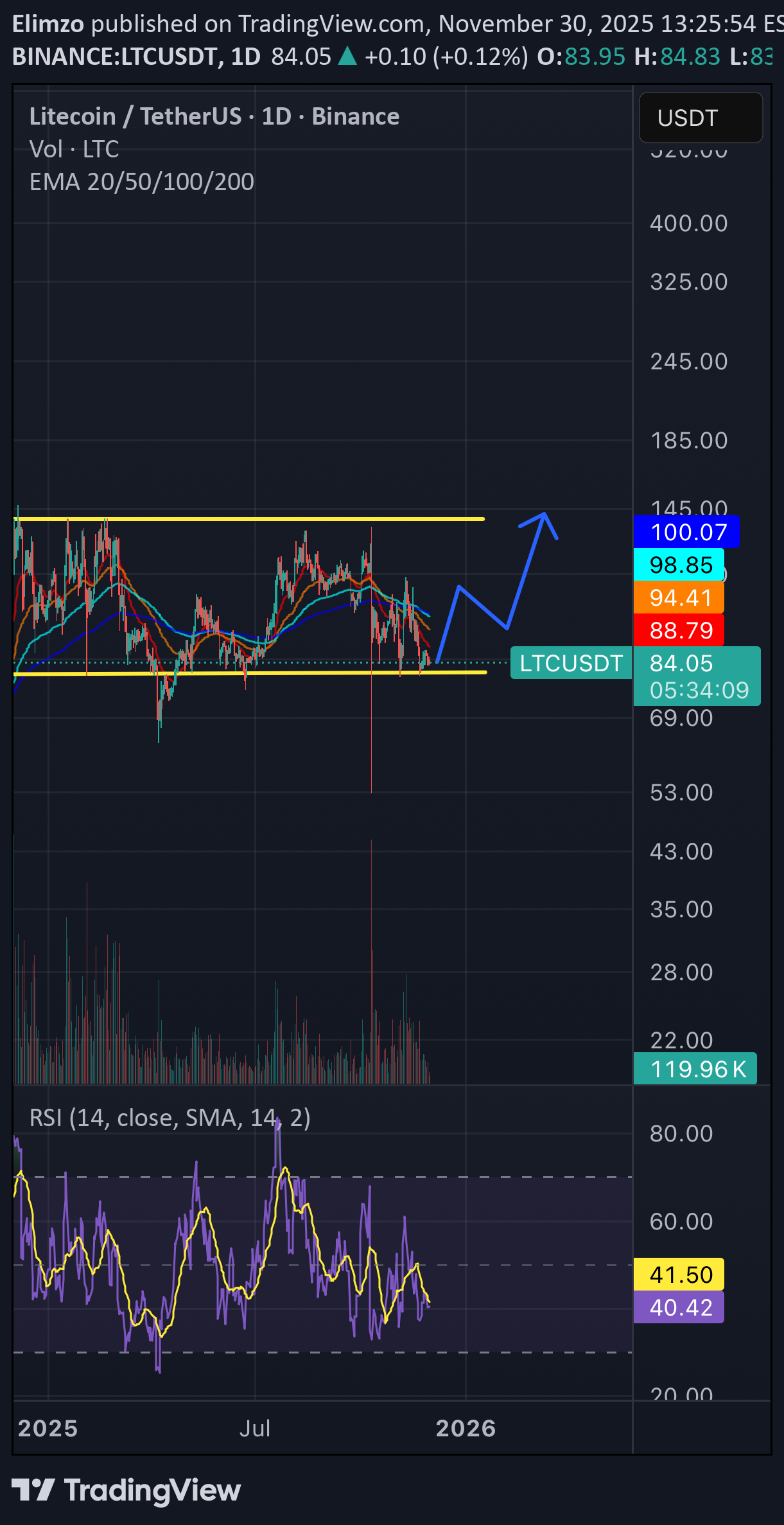Click the current price 84.05 countdown label
The image size is (784, 1525).
point(697,676)
